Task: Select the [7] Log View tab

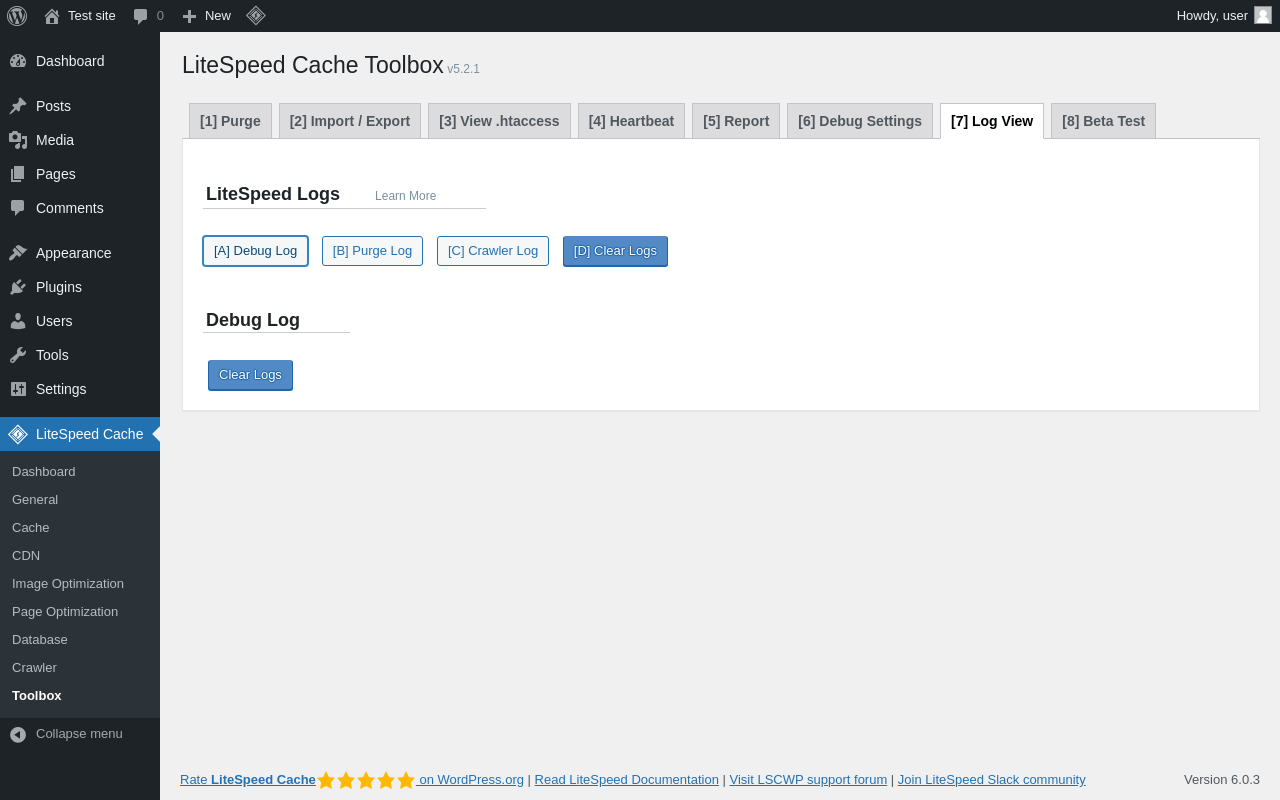Action: pyautogui.click(x=992, y=121)
